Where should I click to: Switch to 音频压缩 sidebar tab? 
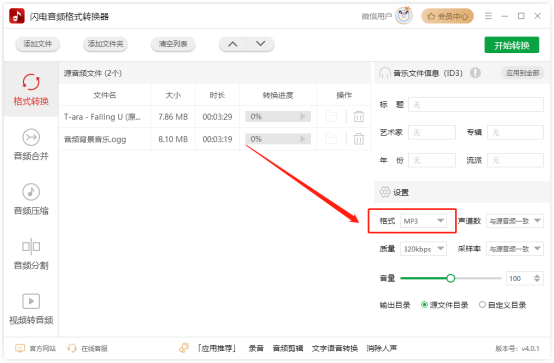31,199
